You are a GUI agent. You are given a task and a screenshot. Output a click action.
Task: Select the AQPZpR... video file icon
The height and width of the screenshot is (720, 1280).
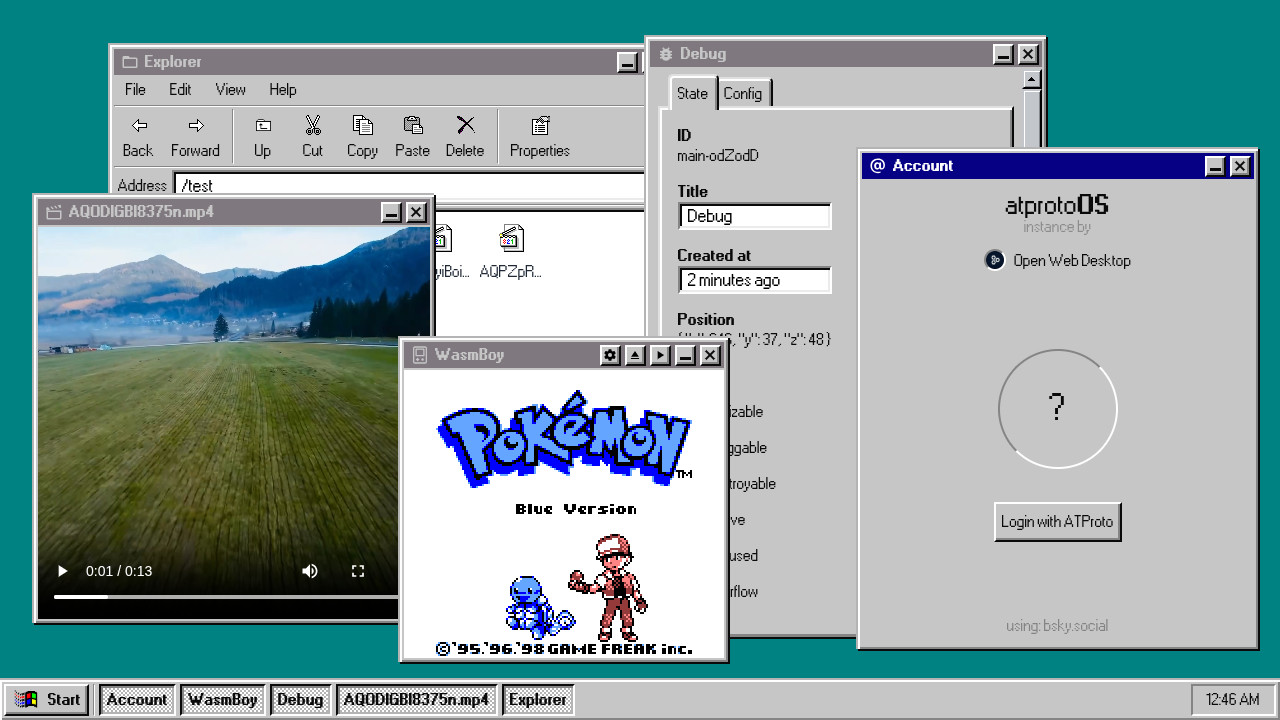tap(511, 238)
